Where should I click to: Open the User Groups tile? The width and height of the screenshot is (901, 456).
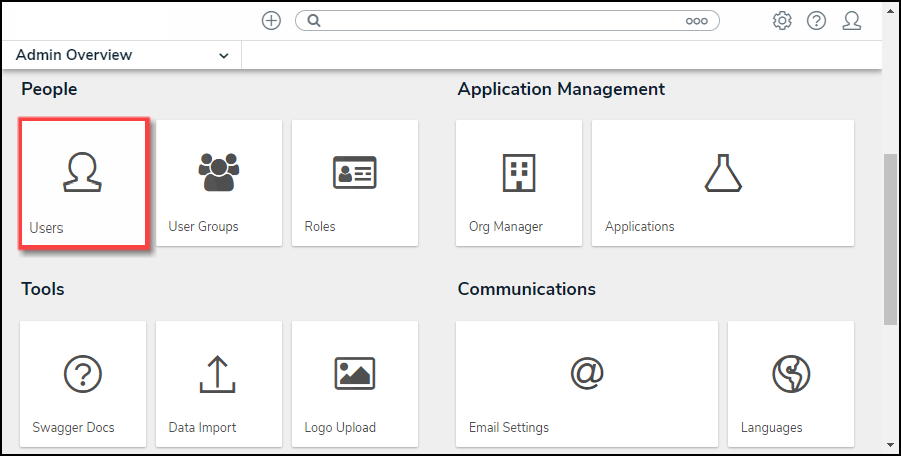tap(219, 183)
